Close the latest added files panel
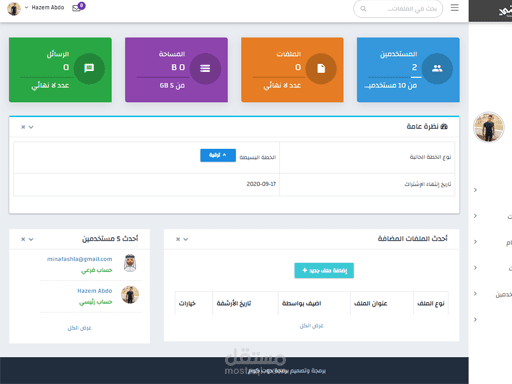512x384 pixels. [x=178, y=239]
